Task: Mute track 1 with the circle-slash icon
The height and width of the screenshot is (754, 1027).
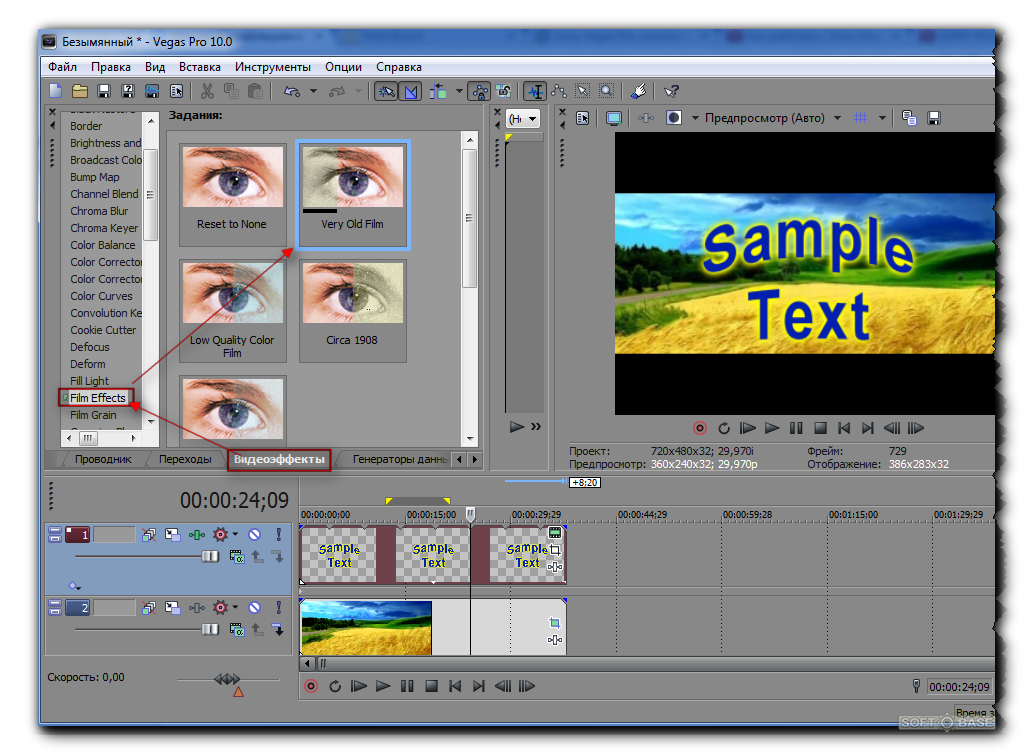Action: pyautogui.click(x=255, y=535)
